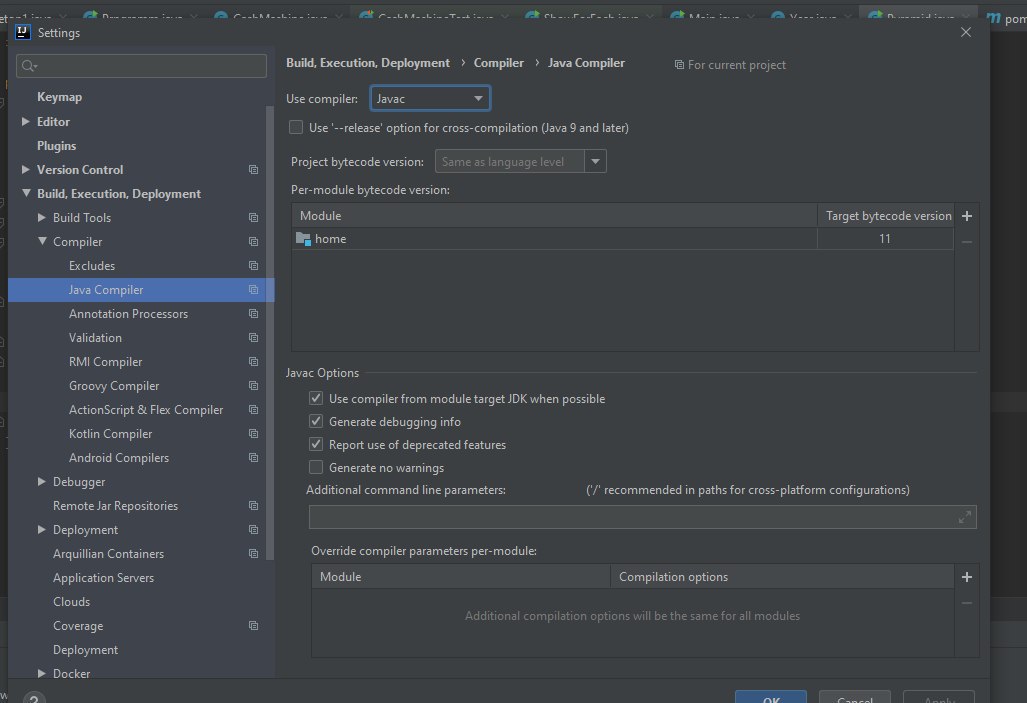Click the project-level icon beside Coverage
This screenshot has height=703, width=1027.
click(253, 626)
